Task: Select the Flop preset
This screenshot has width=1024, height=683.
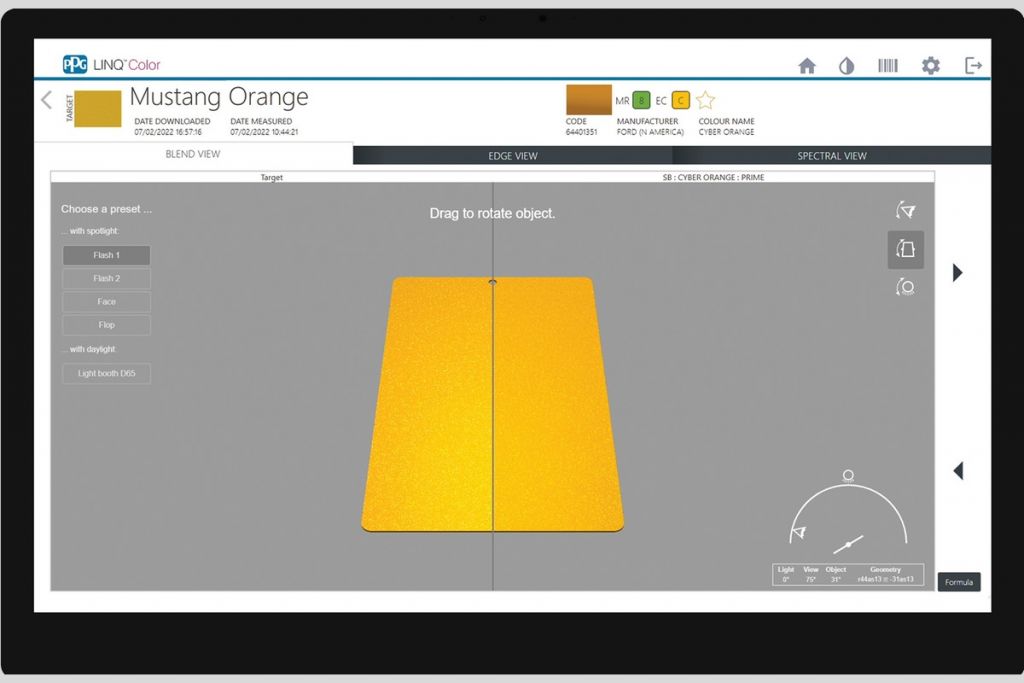Action: [106, 325]
